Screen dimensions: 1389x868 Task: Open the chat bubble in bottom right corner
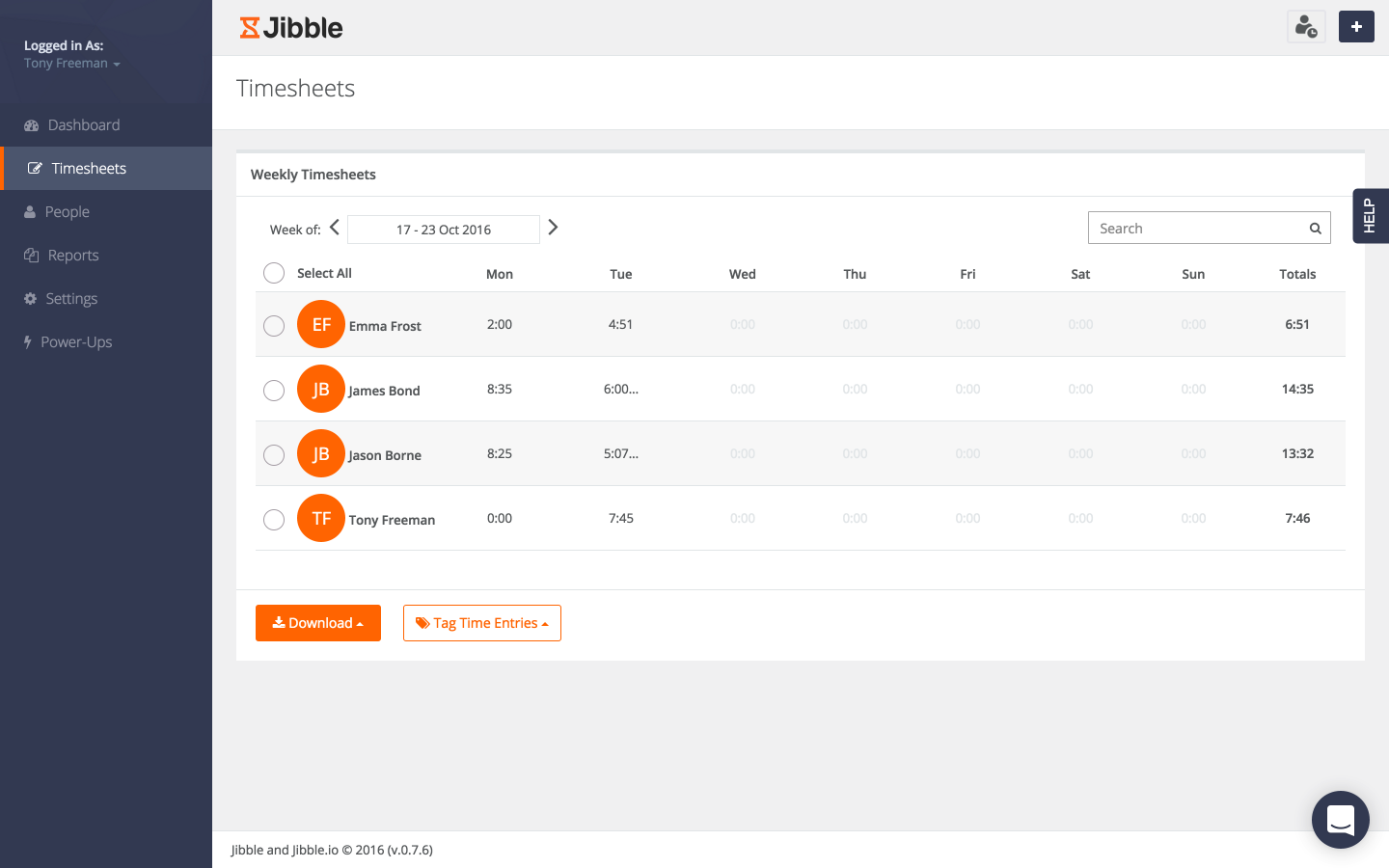(1341, 820)
